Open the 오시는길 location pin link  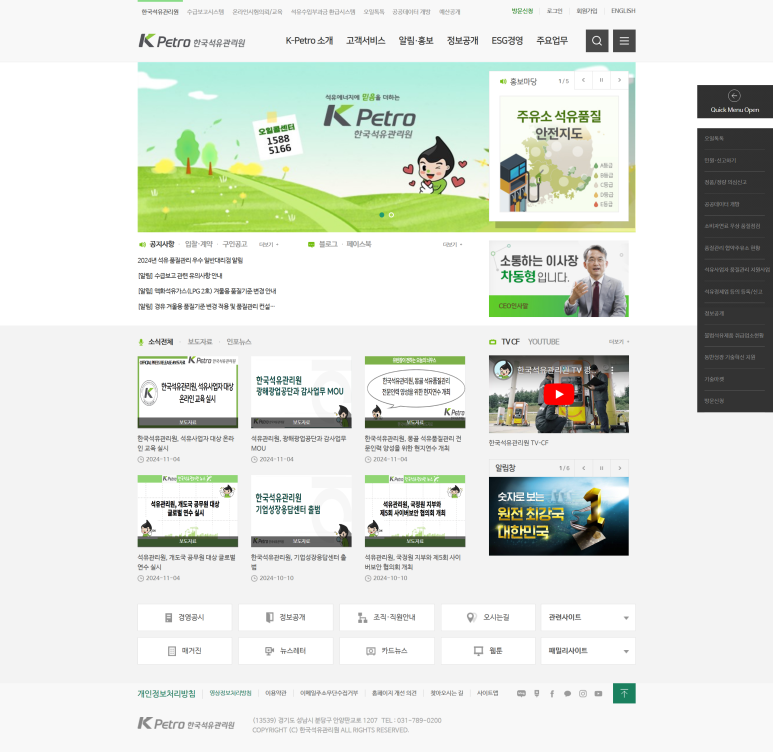point(488,617)
